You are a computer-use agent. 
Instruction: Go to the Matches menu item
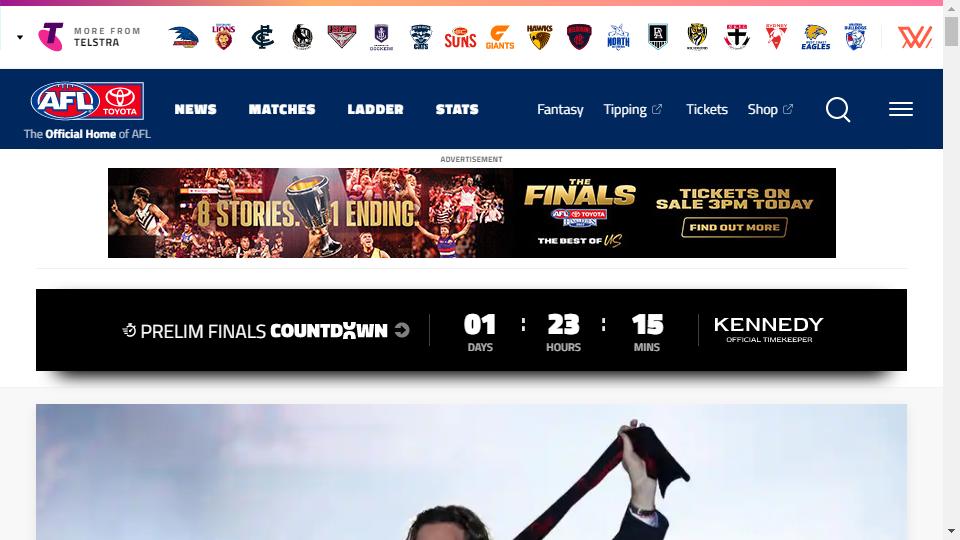(282, 109)
